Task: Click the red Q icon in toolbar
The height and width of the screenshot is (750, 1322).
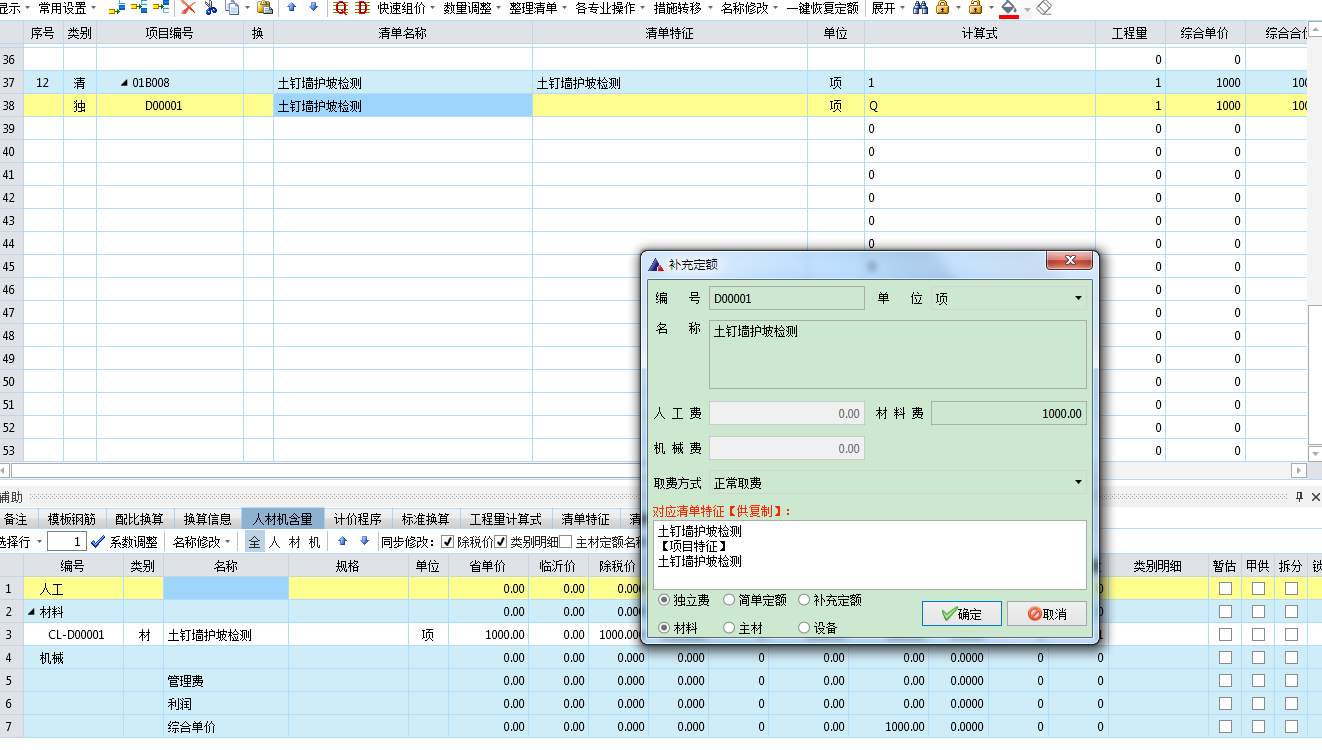Action: (341, 8)
